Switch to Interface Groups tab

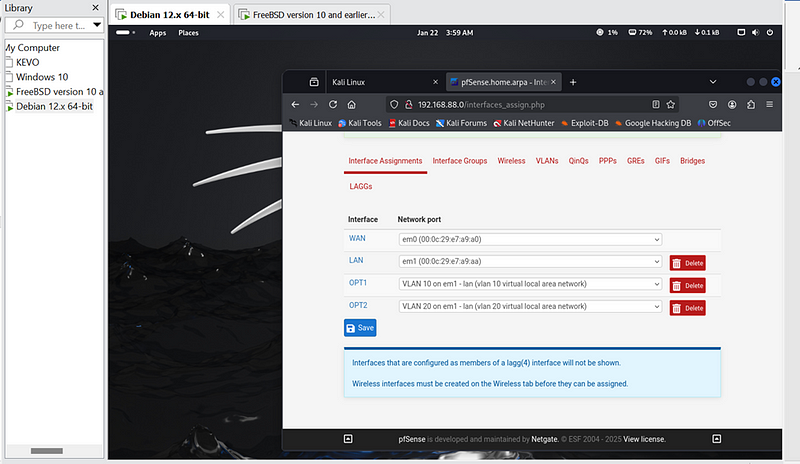460,161
